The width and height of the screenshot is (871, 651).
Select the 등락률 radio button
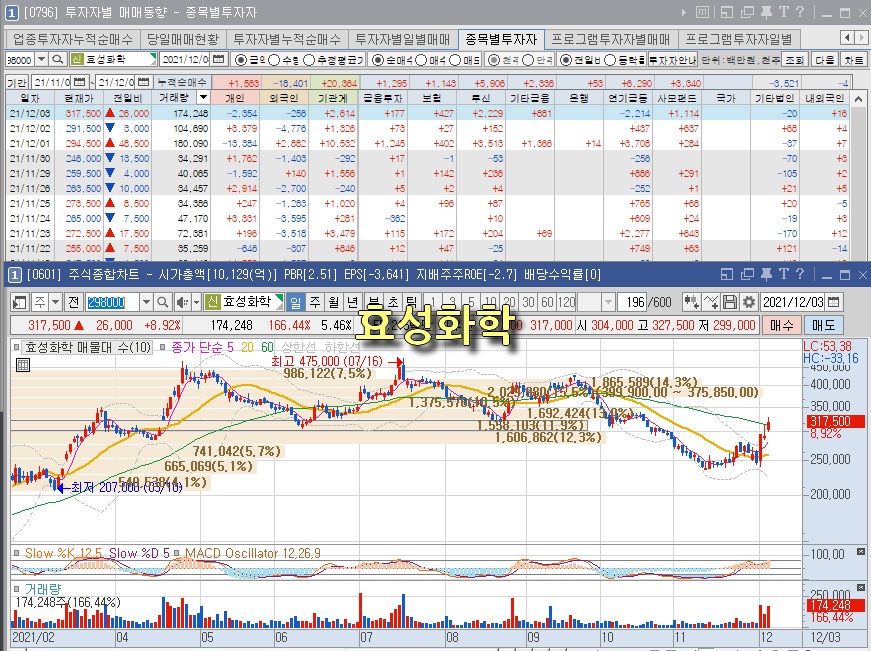click(609, 59)
